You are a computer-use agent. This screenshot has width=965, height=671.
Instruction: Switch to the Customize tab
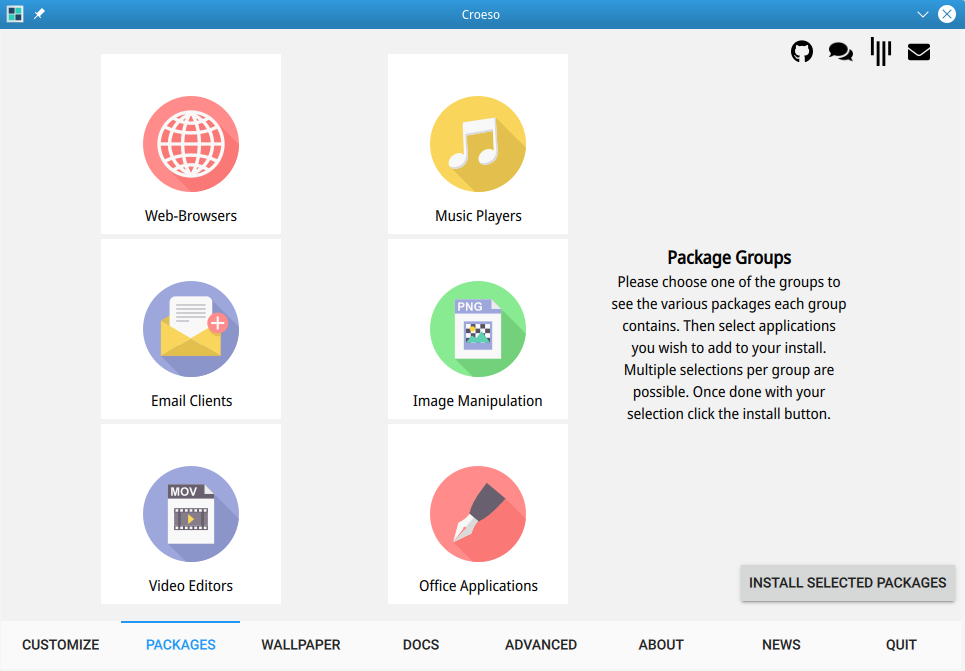click(61, 645)
